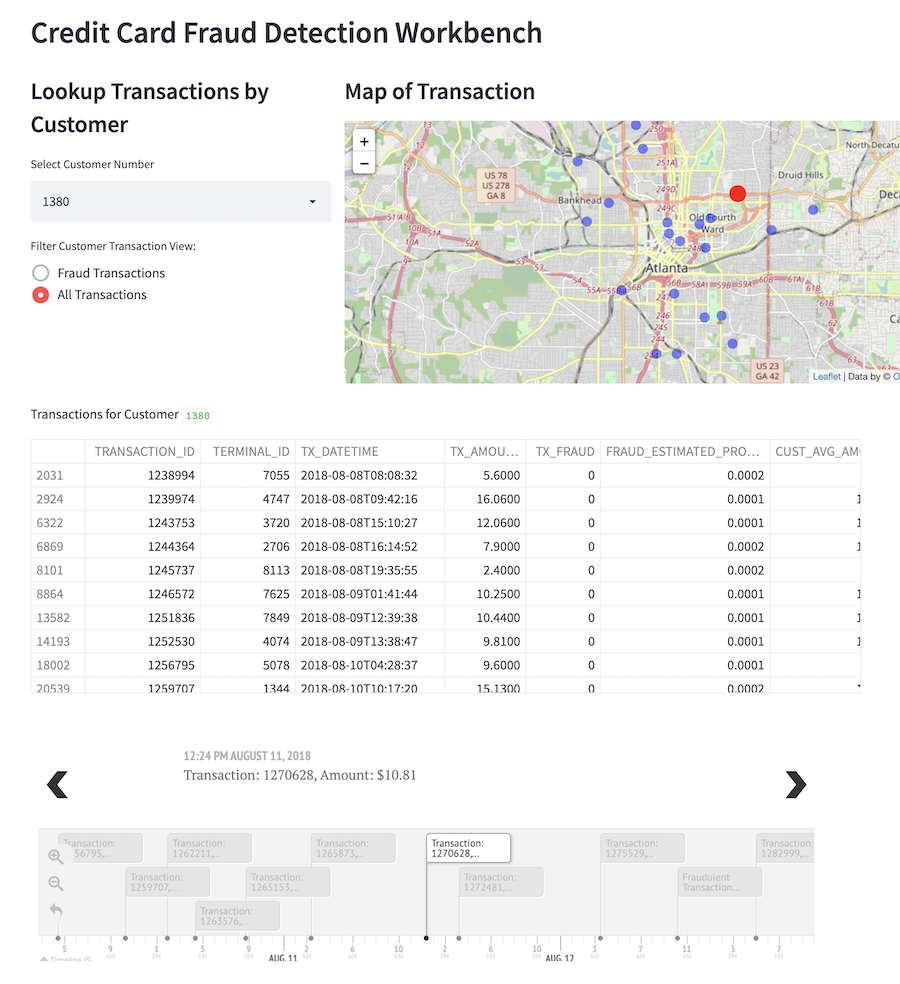This screenshot has height=984, width=900.
Task: Open the customer number dropdown showing 1380
Action: 181,201
